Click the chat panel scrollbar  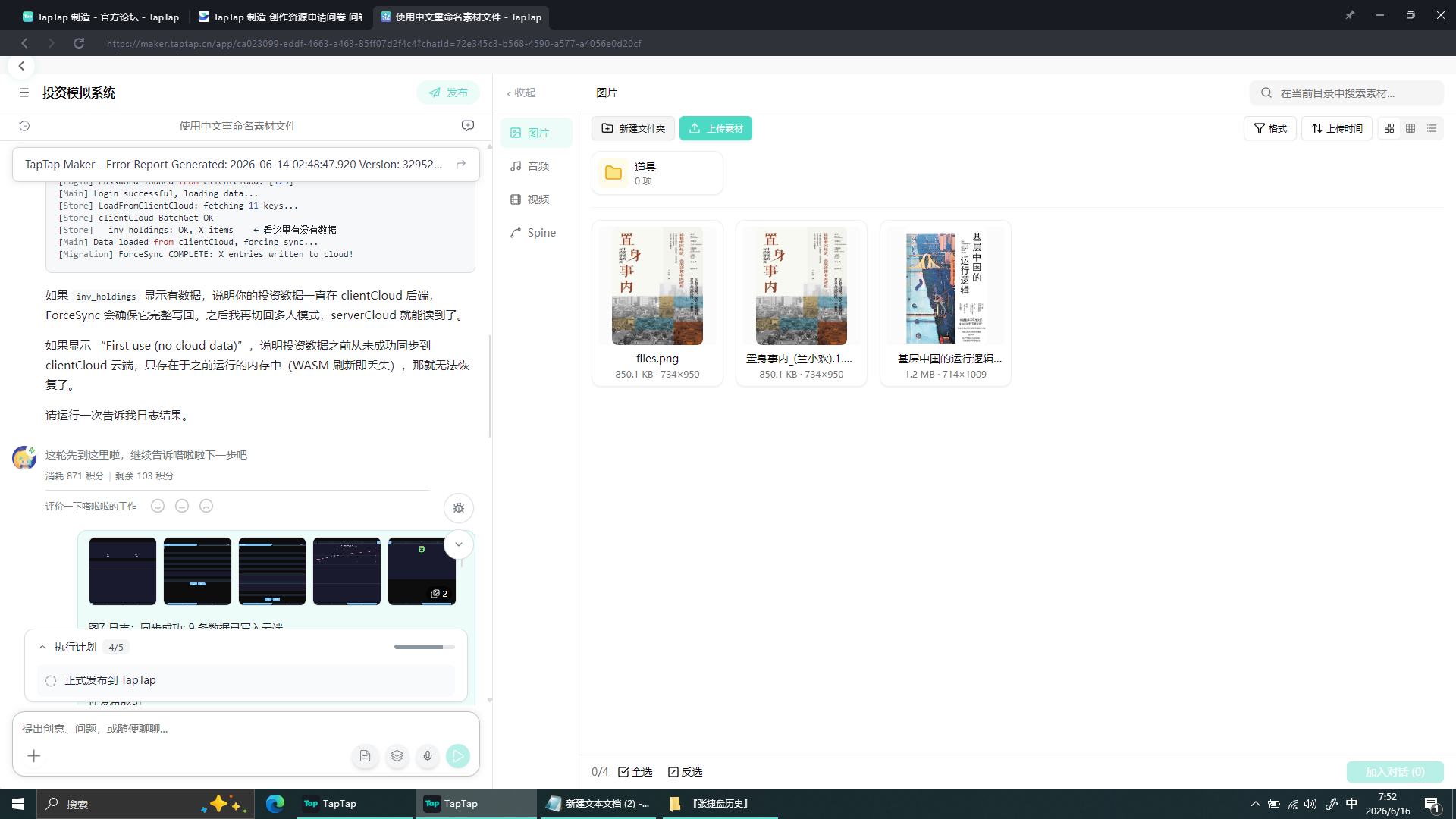point(490,387)
